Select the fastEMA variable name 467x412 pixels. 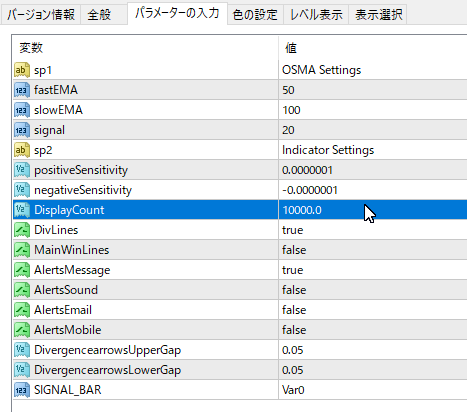coord(56,90)
